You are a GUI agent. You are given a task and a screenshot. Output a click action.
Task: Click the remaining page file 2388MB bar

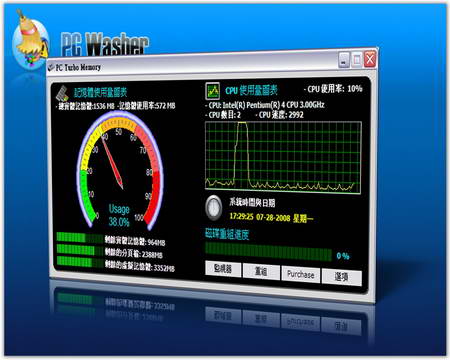click(79, 249)
